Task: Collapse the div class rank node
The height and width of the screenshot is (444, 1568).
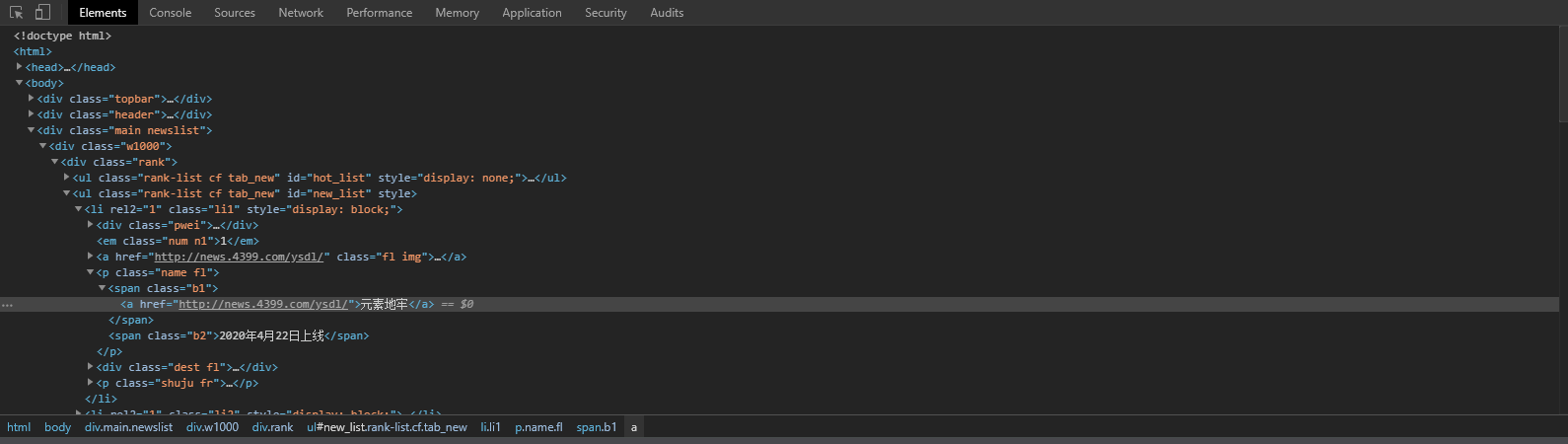Action: (55, 162)
